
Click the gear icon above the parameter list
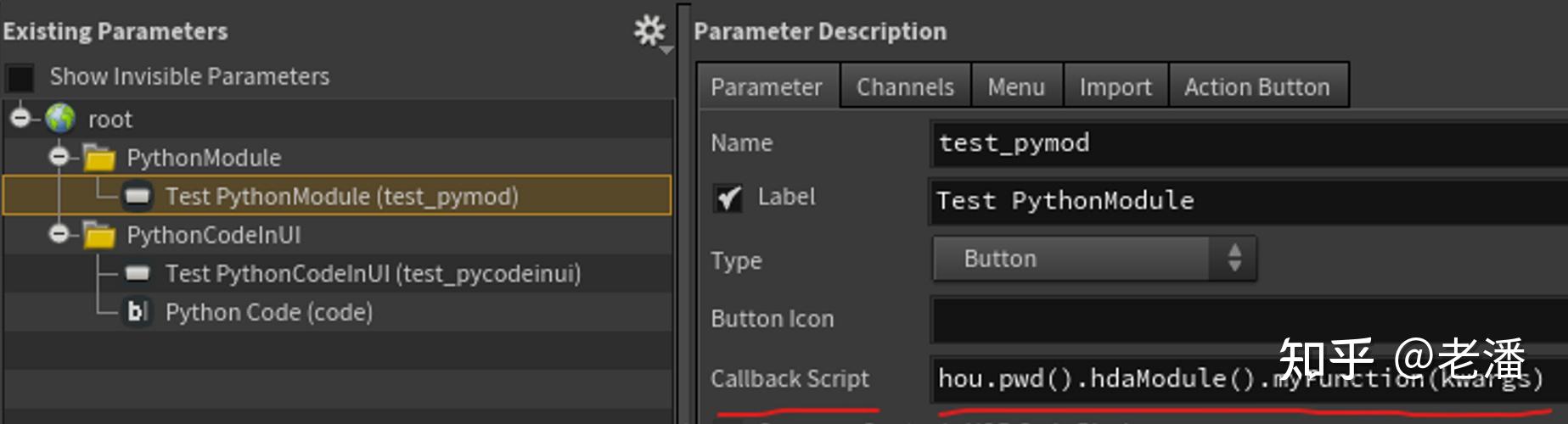click(650, 31)
